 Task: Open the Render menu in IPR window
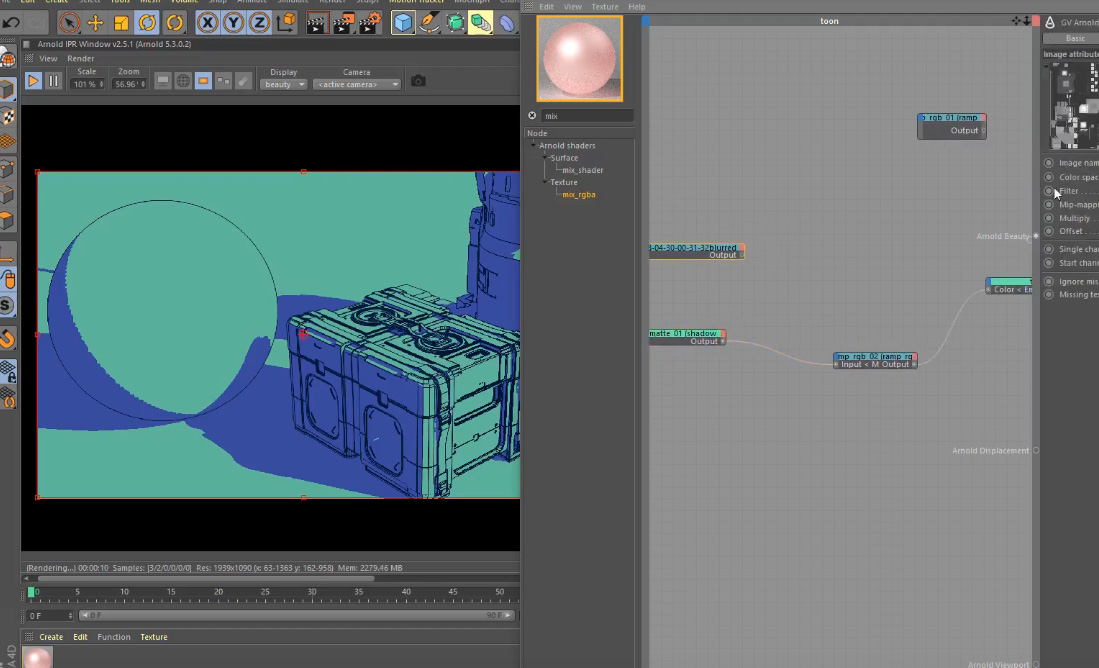[81, 59]
